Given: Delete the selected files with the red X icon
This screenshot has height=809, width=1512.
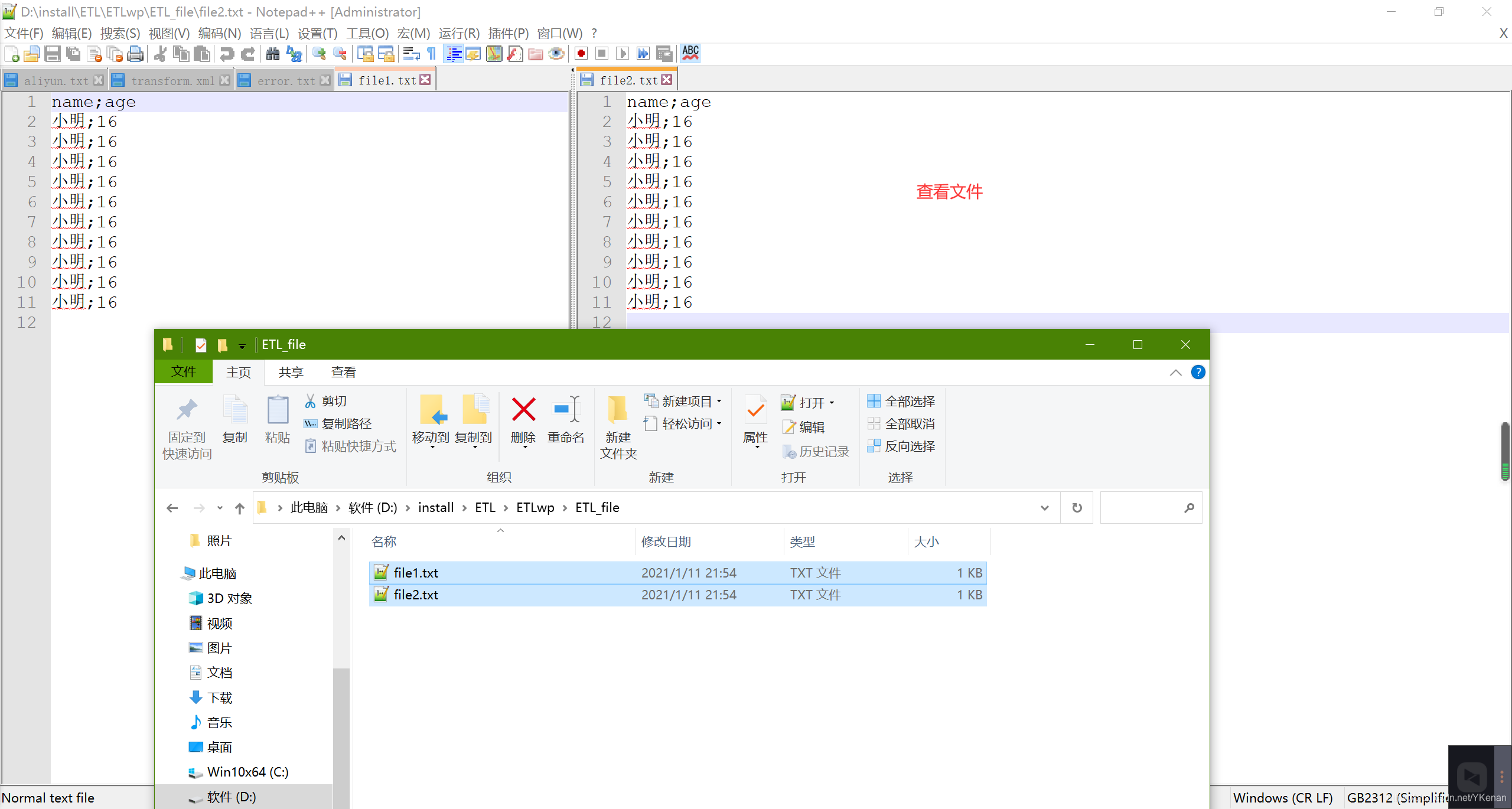Looking at the screenshot, I should click(522, 409).
